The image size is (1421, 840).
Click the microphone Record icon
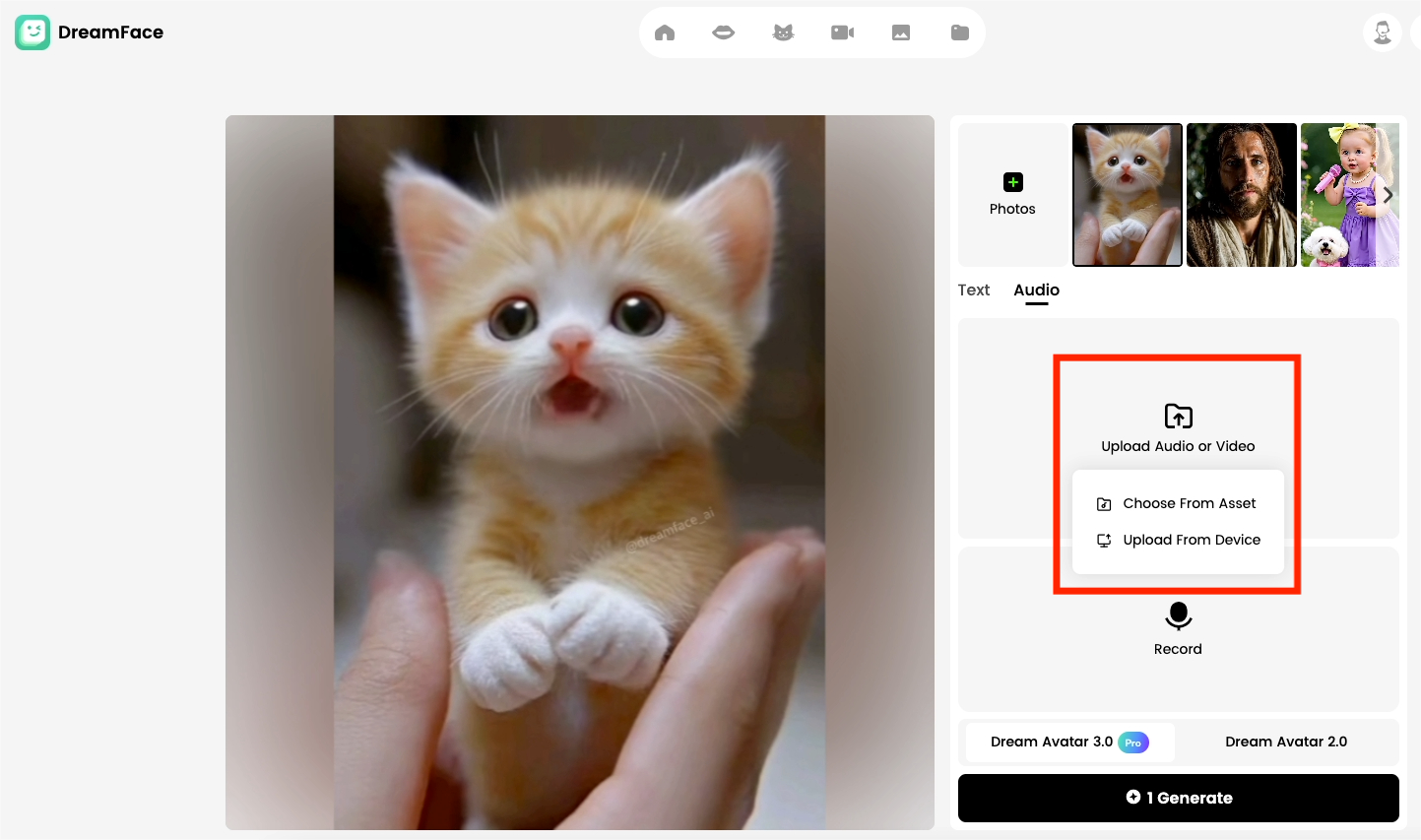[x=1178, y=616]
